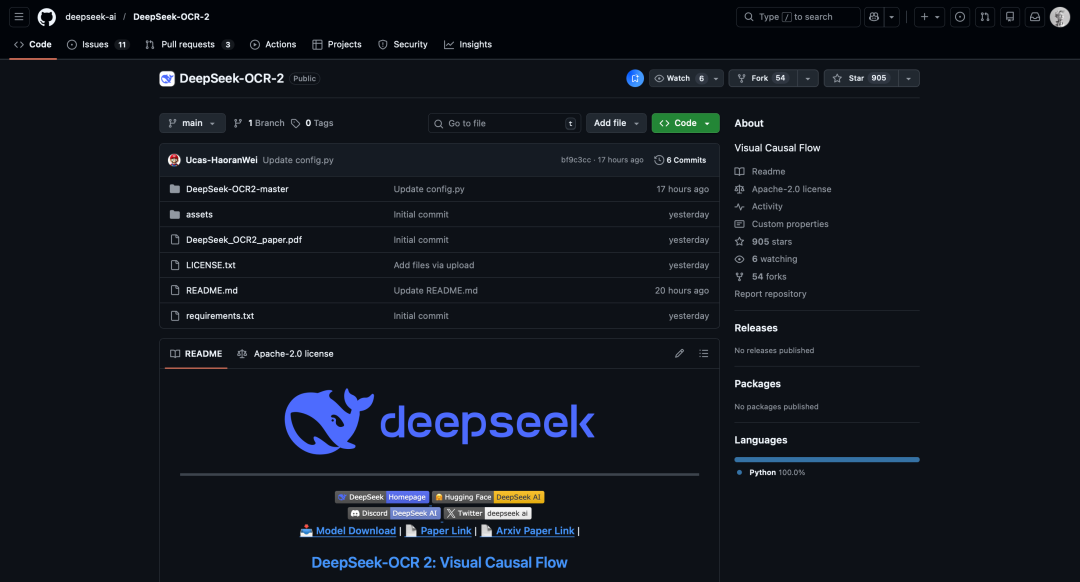Screen dimensions: 1080x582
Task: Open the main branch selector
Action: [192, 123]
